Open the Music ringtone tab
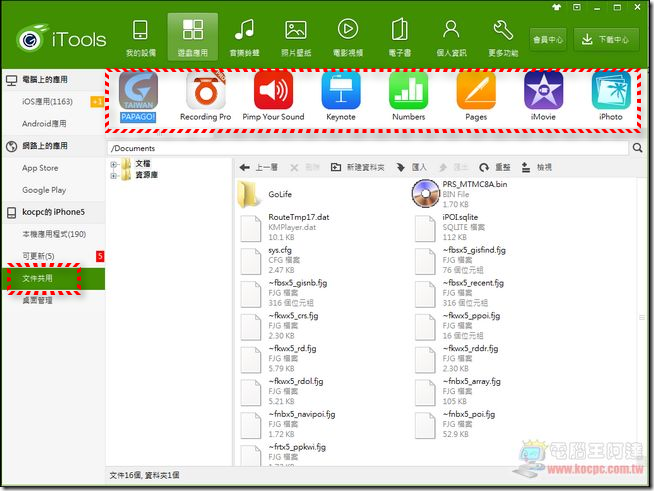The width and height of the screenshot is (654, 491). [x=244, y=38]
